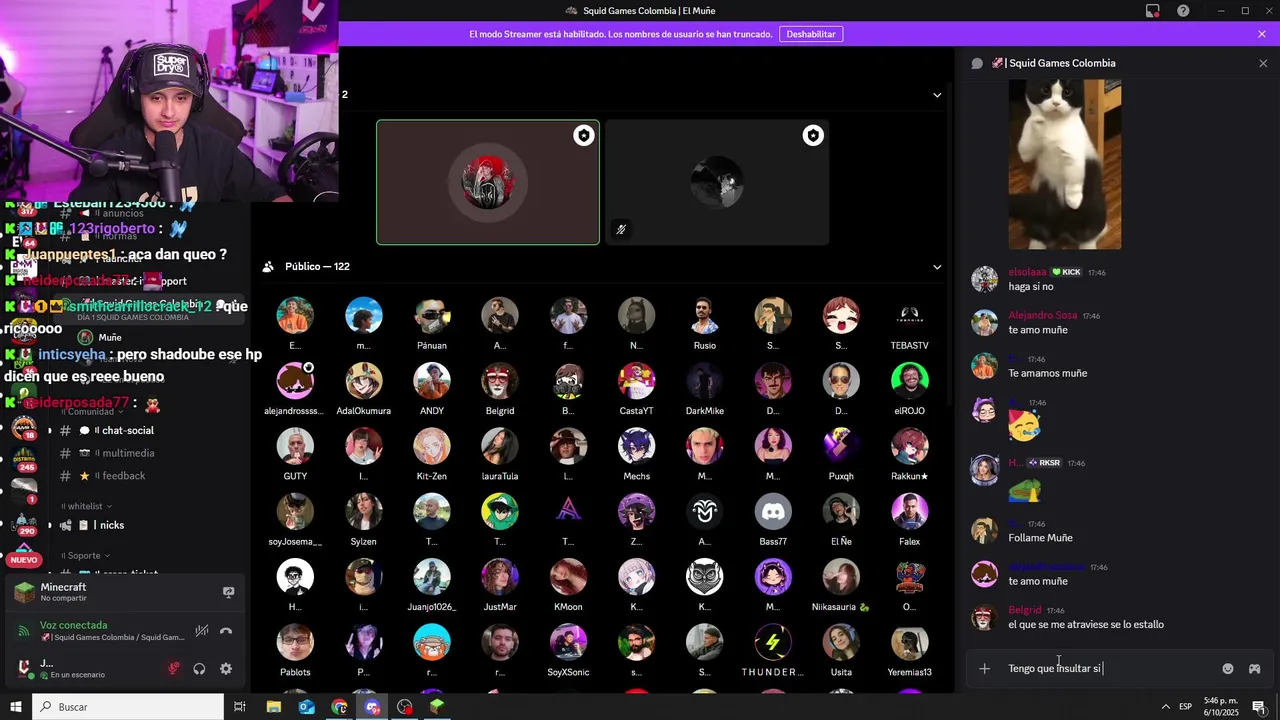Toggle microphone mute in user panel
Screen dimensions: 1280x720
pos(173,669)
